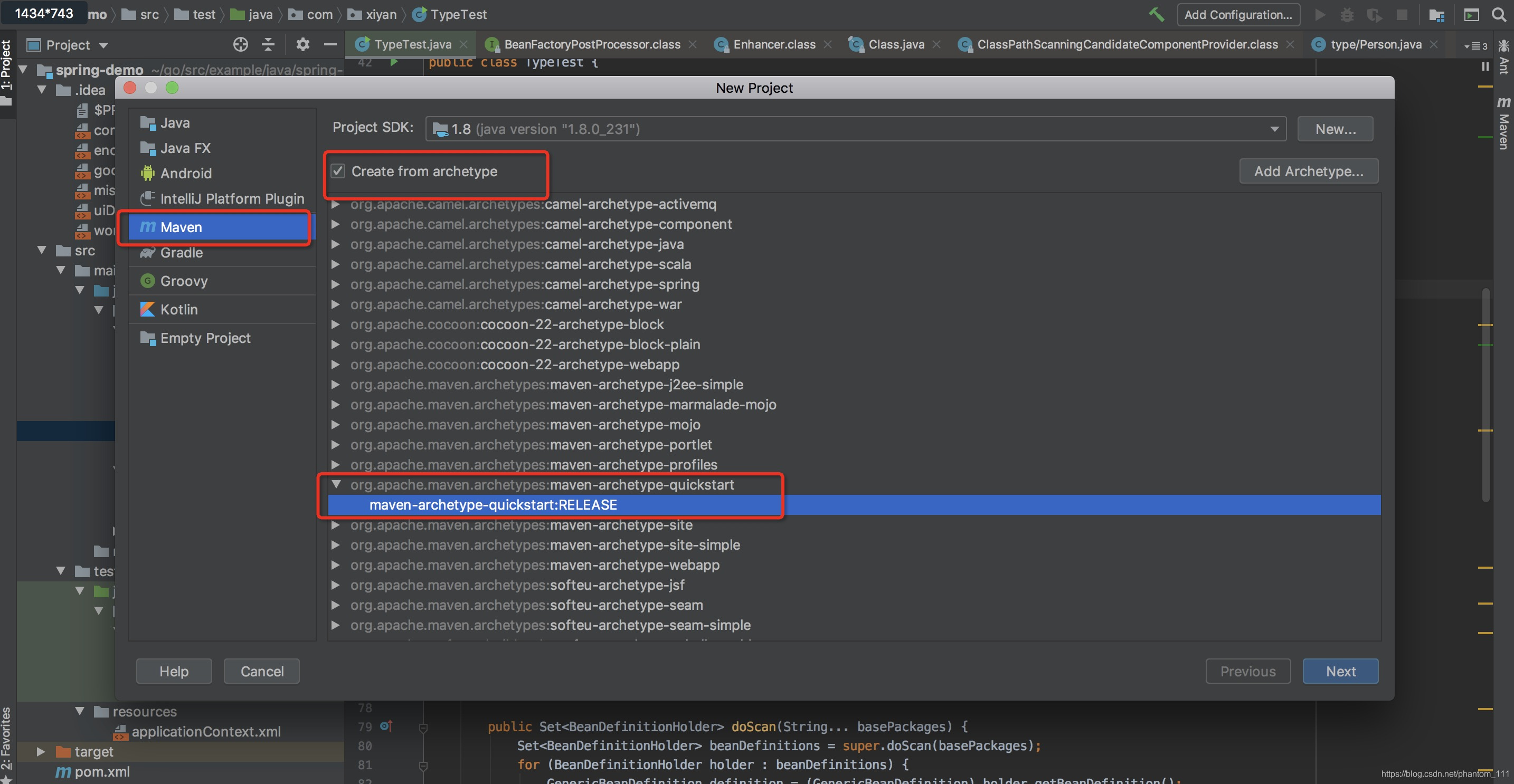Collapse maven-archetype-quickstart node

[337, 484]
